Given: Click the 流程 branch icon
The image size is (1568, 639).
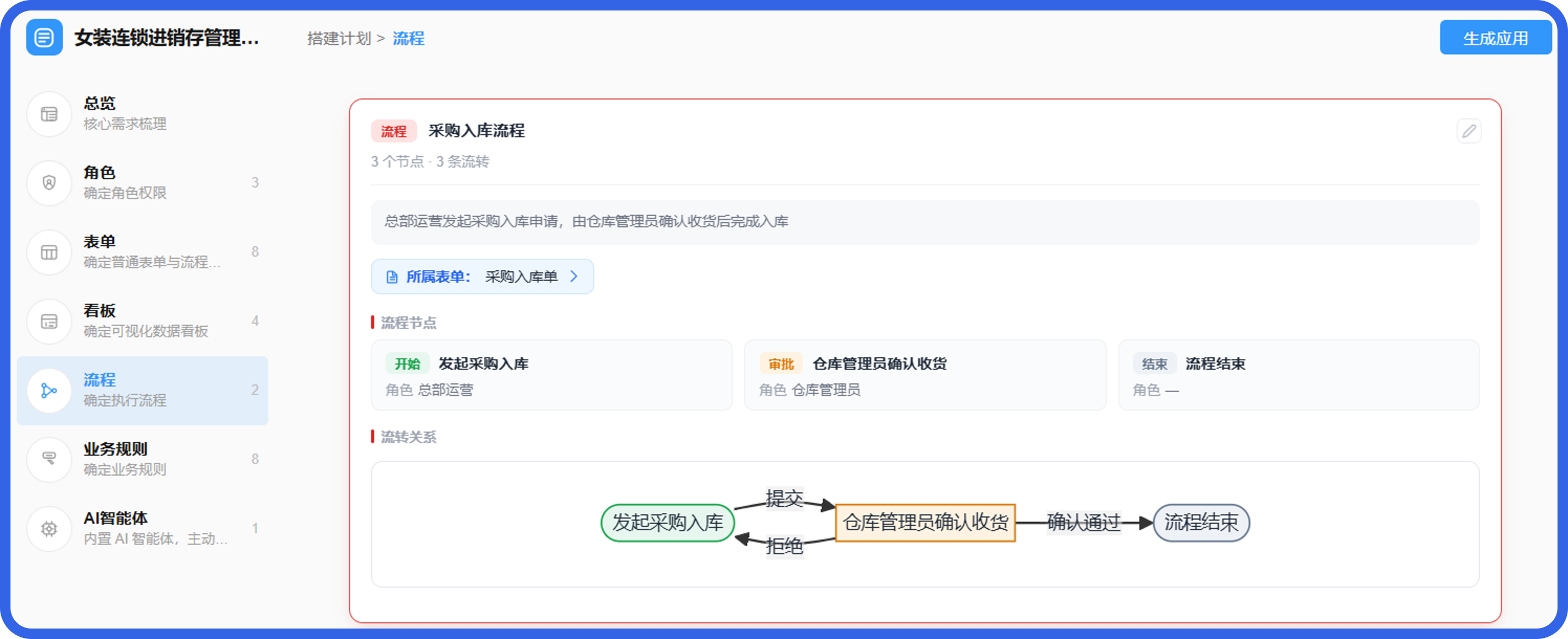Looking at the screenshot, I should 49,390.
